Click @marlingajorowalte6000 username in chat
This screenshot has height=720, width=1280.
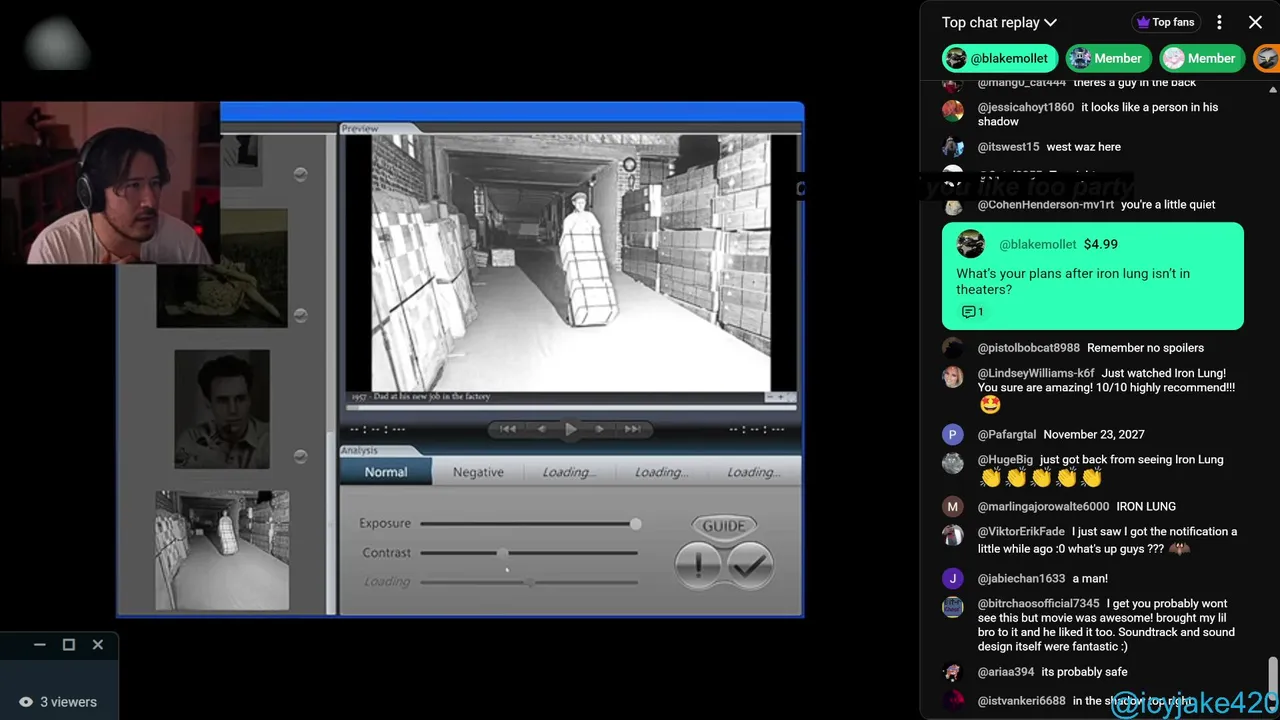[x=1043, y=507]
